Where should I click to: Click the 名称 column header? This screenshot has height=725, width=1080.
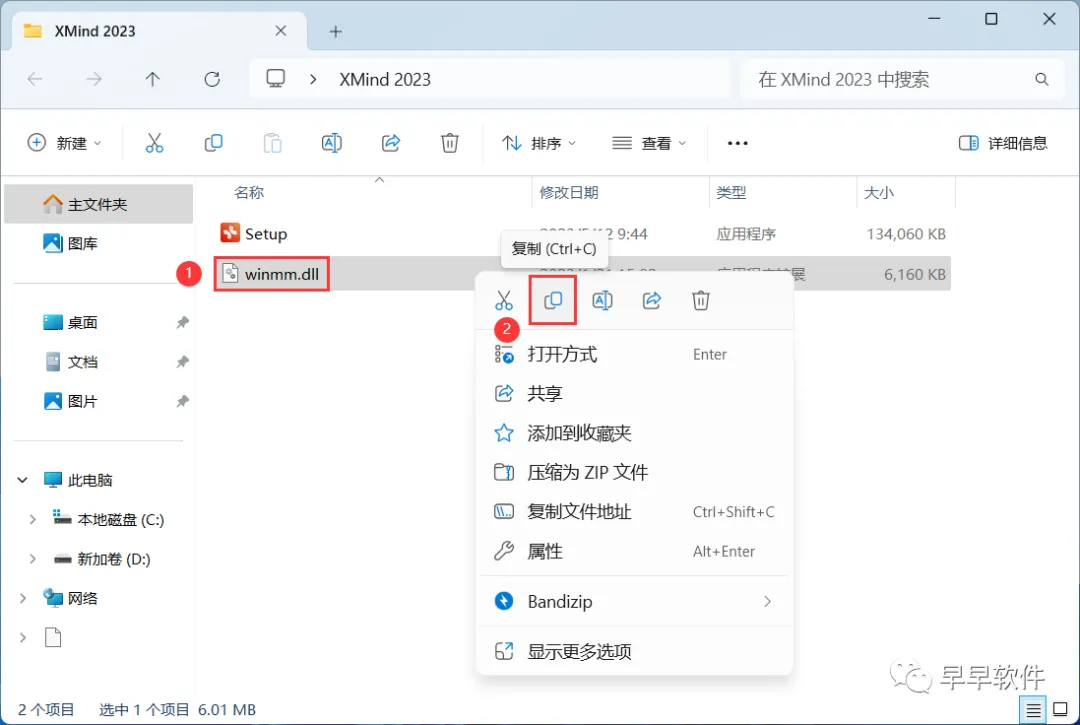249,193
